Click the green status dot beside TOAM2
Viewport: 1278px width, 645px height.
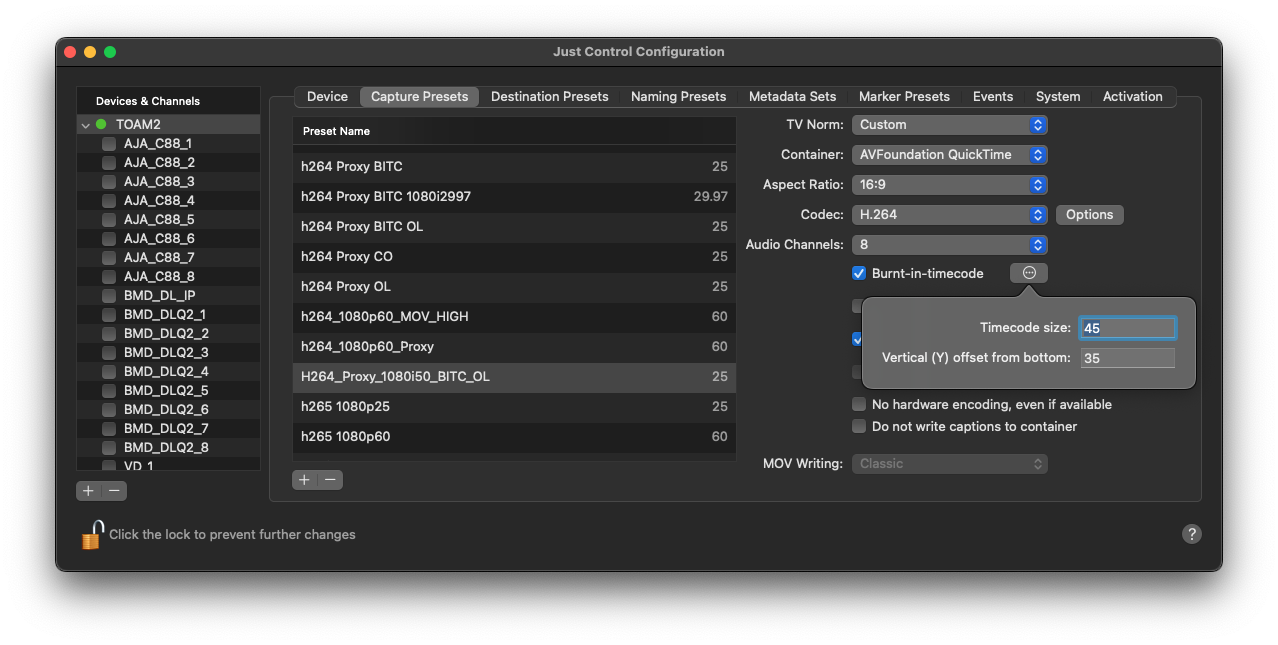tap(101, 125)
